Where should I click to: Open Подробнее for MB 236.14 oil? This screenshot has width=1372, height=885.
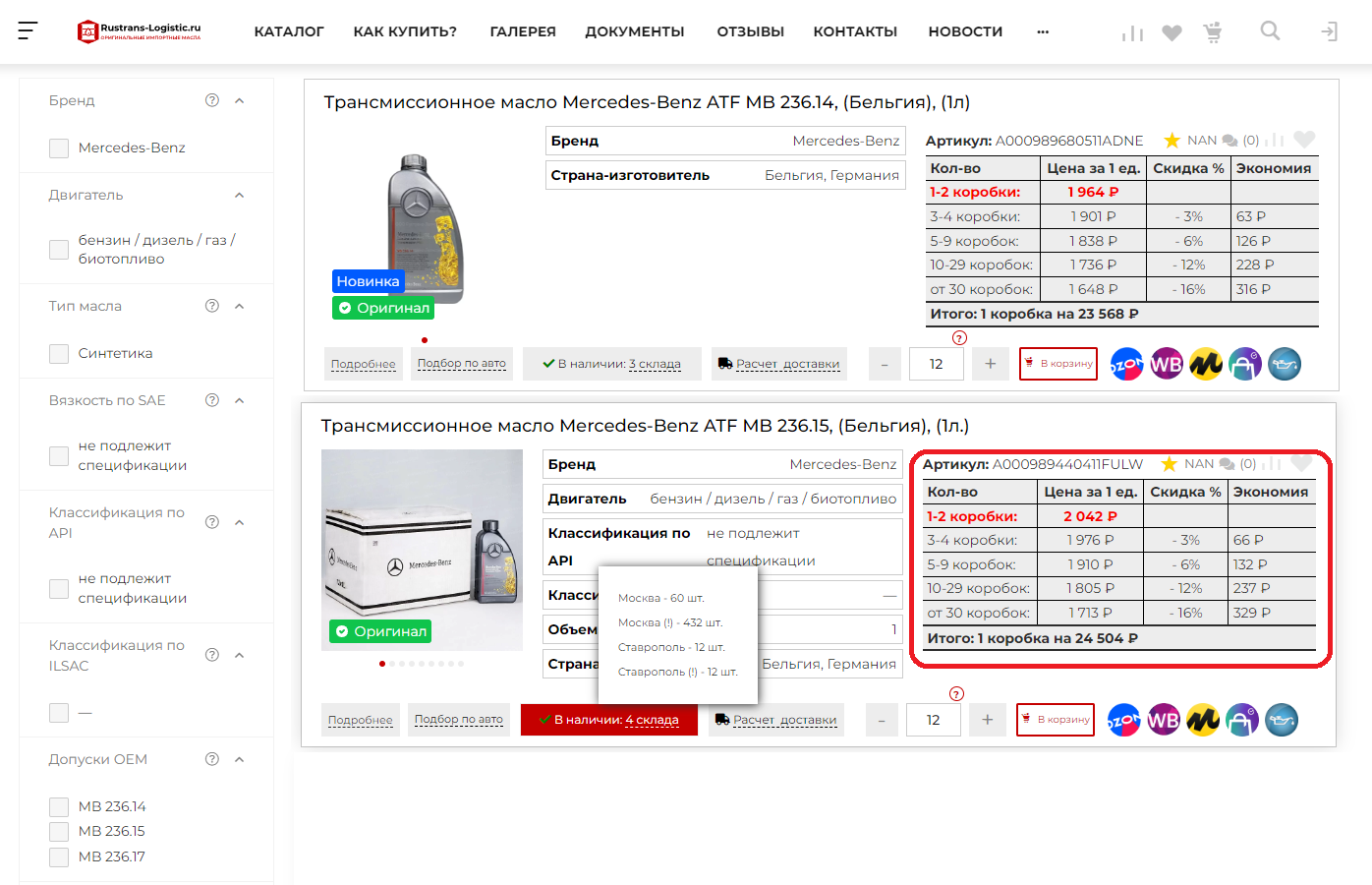pyautogui.click(x=364, y=364)
